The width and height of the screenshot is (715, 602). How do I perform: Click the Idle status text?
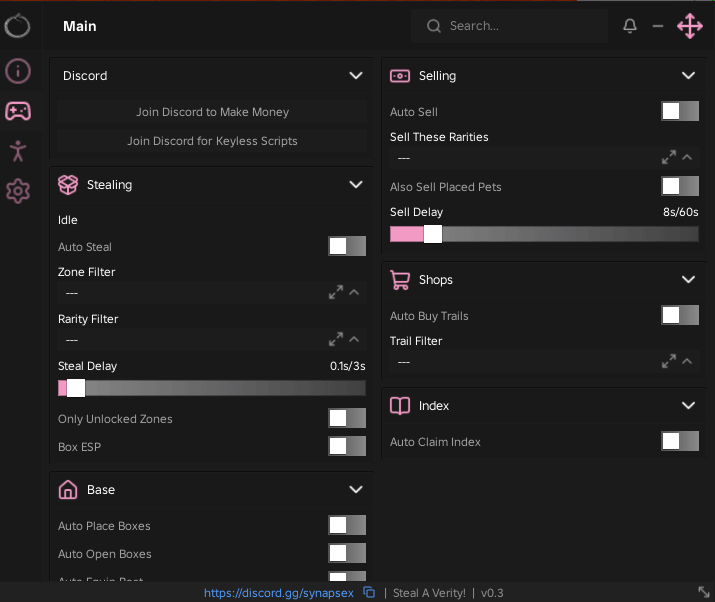coord(67,220)
